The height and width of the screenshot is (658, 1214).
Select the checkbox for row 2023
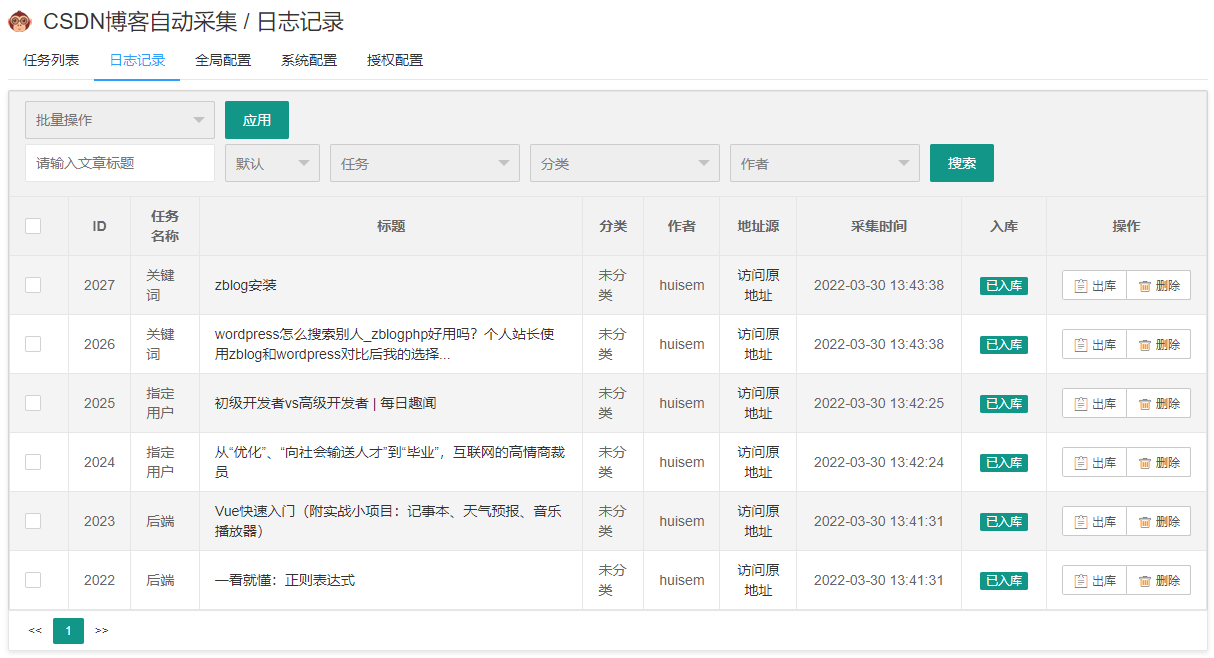pos(33,521)
